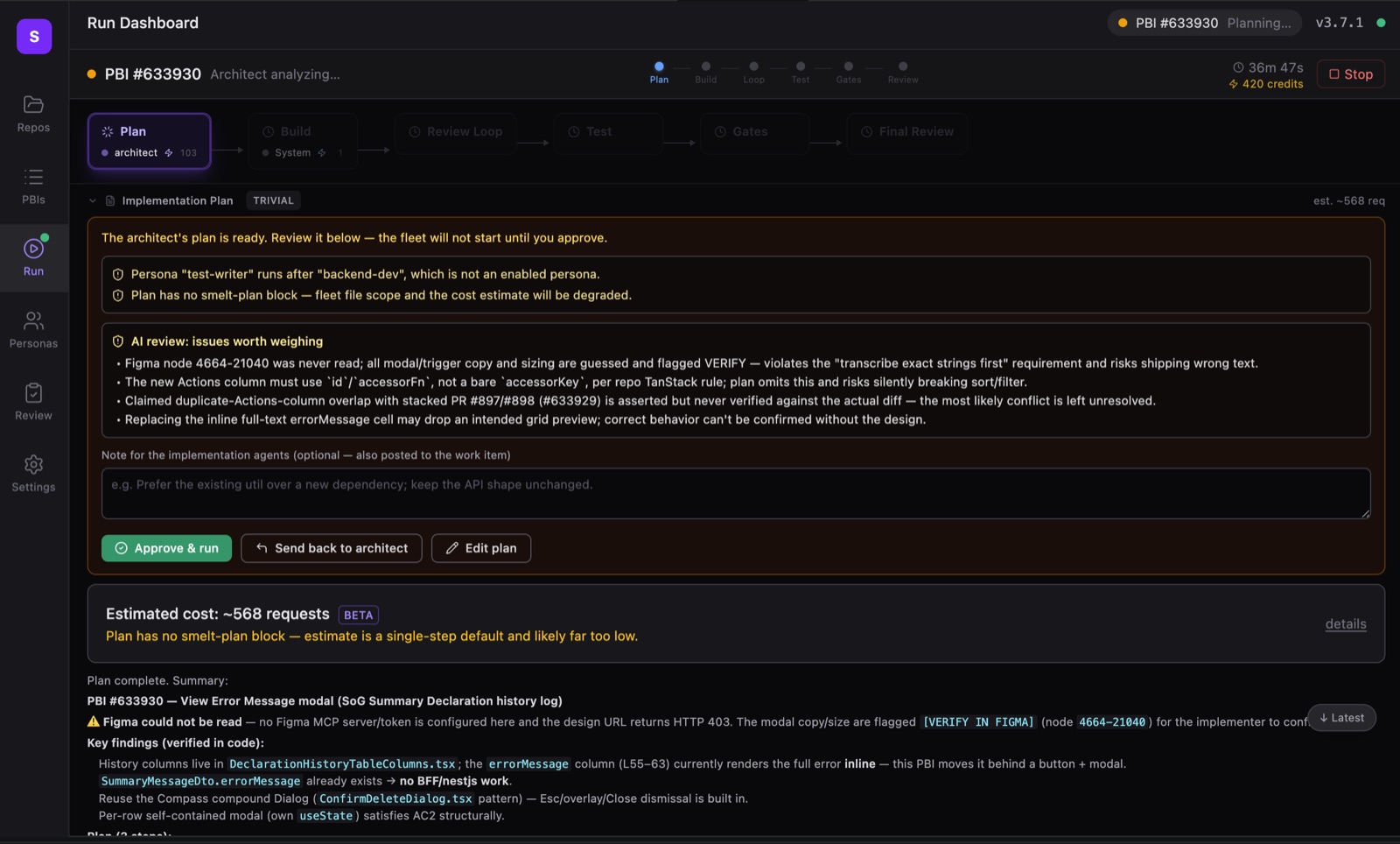1400x844 pixels.
Task: Open the Plan stage card
Action: pos(150,140)
